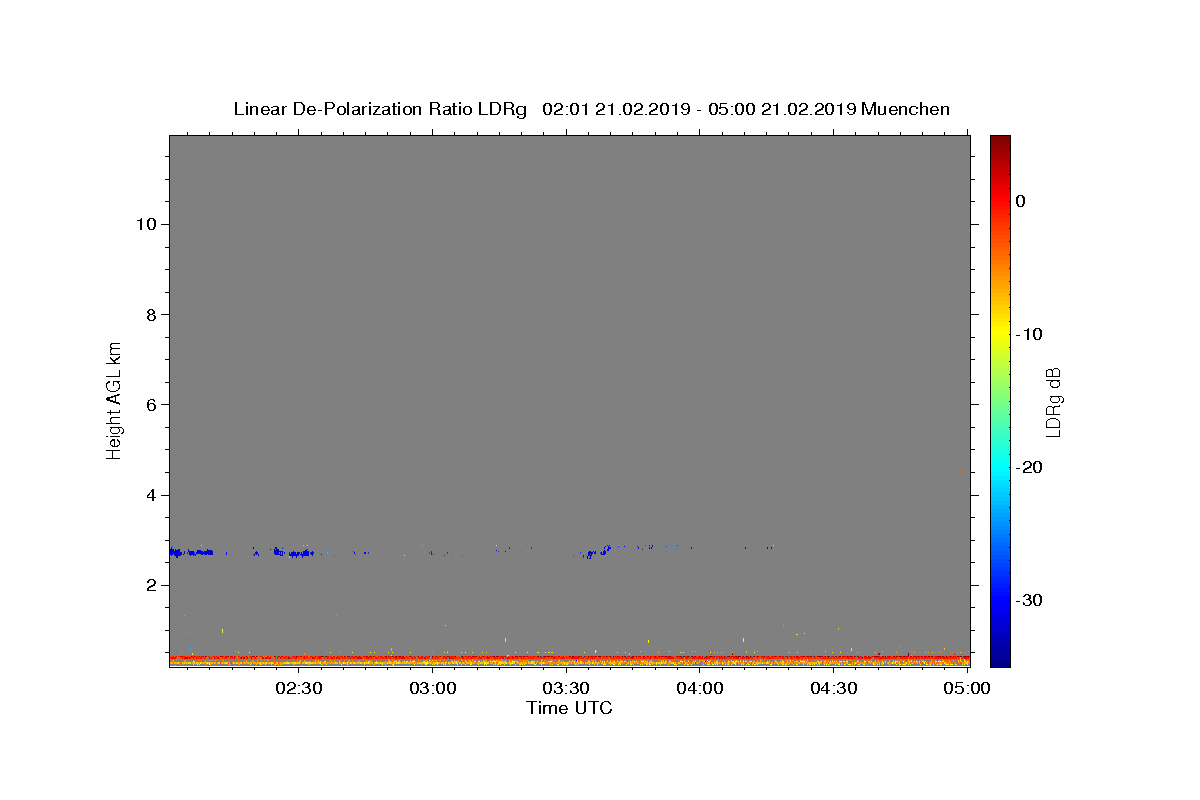Click the 02:30 time tick label
The width and height of the screenshot is (1200, 800).
299,688
